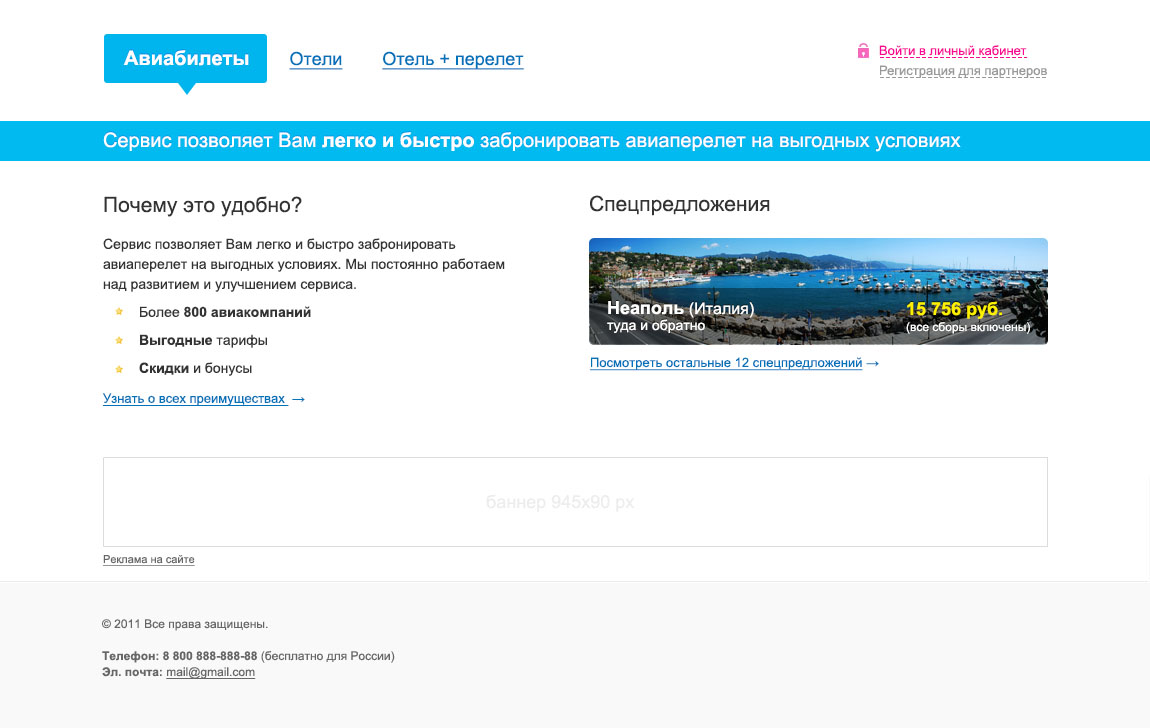Click the phone number 8 800 888-888-88
Screen dimensions: 1150x728
click(x=210, y=656)
